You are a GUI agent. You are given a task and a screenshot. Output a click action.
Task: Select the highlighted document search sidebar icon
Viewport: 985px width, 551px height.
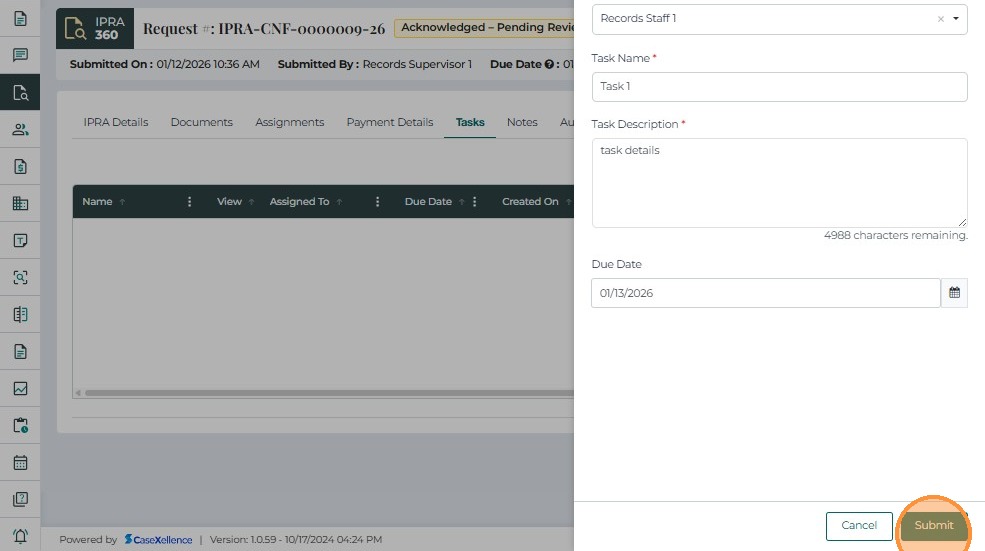click(x=20, y=92)
